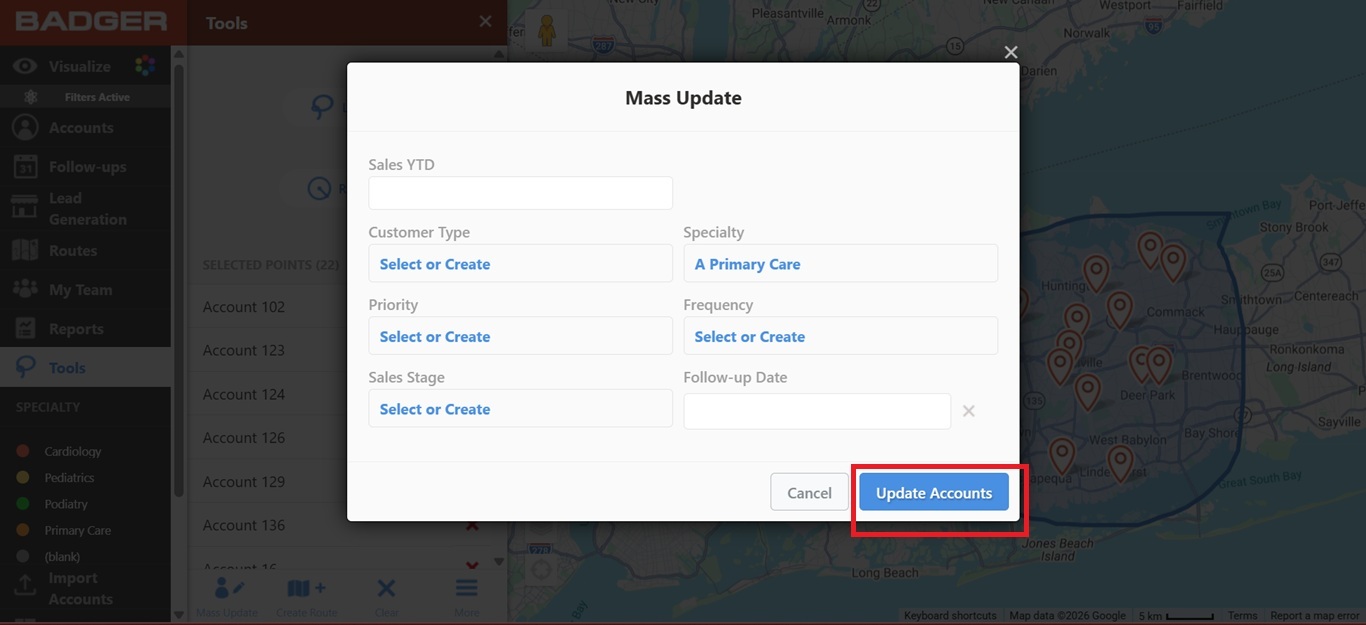Click the left sidebar scrollbar
This screenshot has height=625, width=1366.
point(178,280)
